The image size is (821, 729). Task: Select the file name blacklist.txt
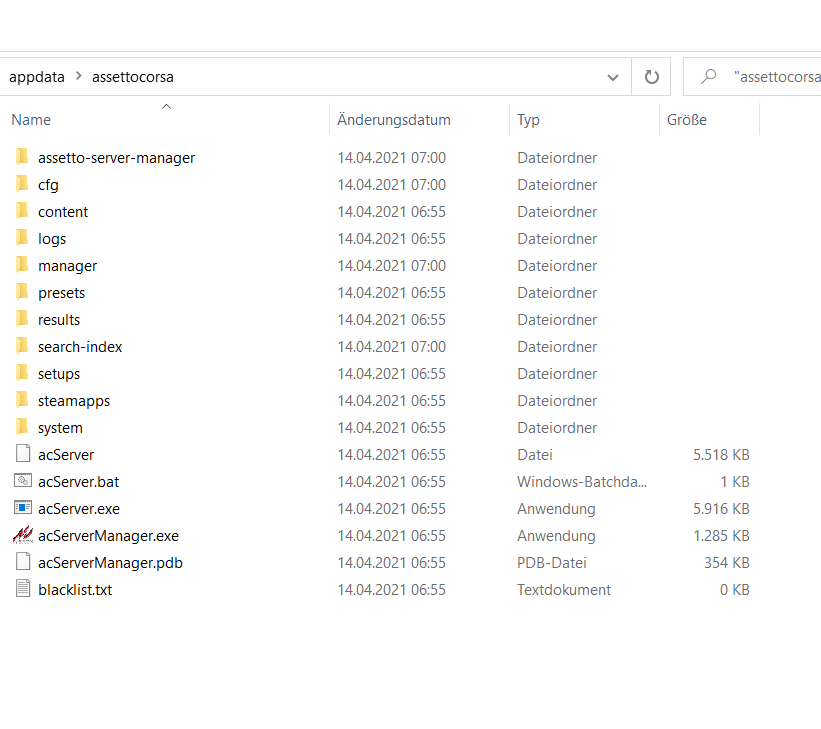[x=75, y=590]
